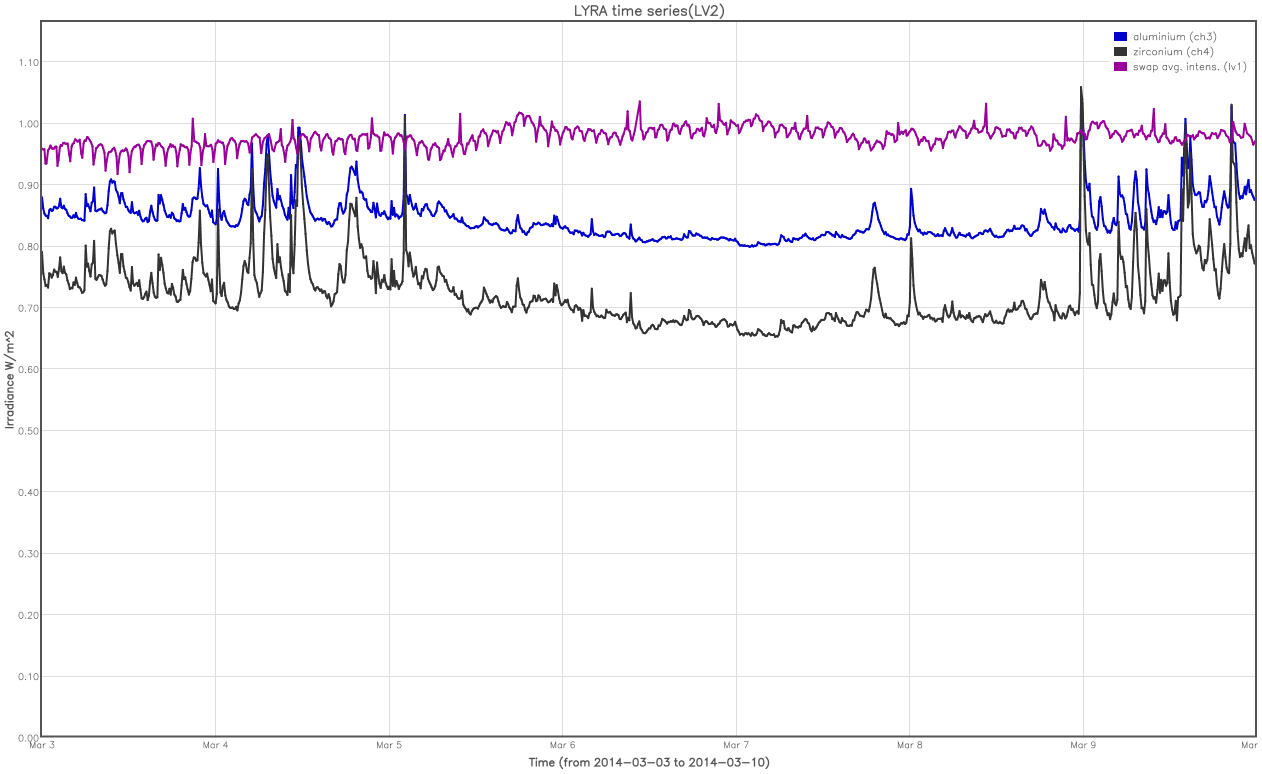Click the tallest zirconium spike at Mar 9

(1081, 90)
